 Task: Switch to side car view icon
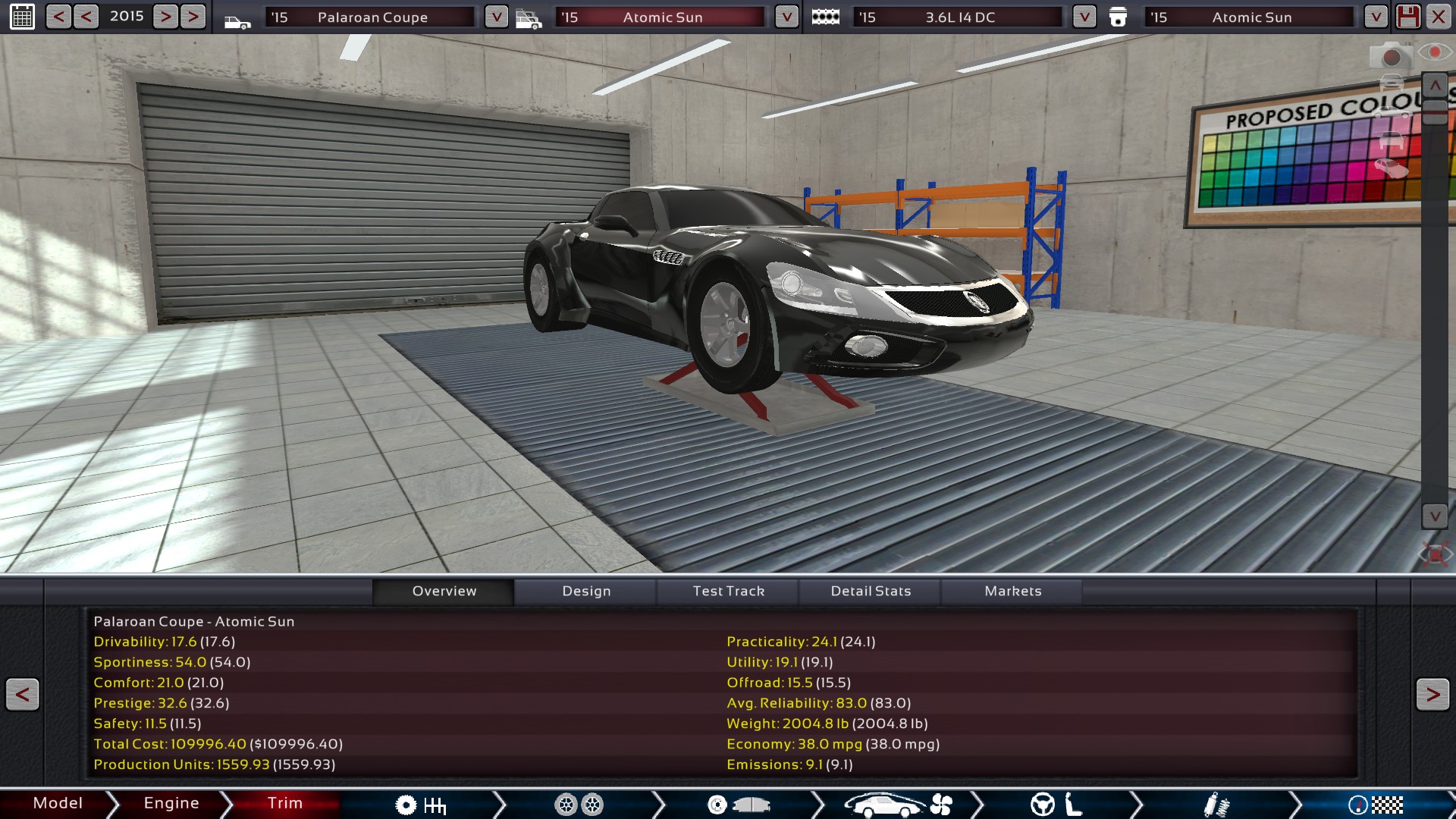click(x=1391, y=112)
